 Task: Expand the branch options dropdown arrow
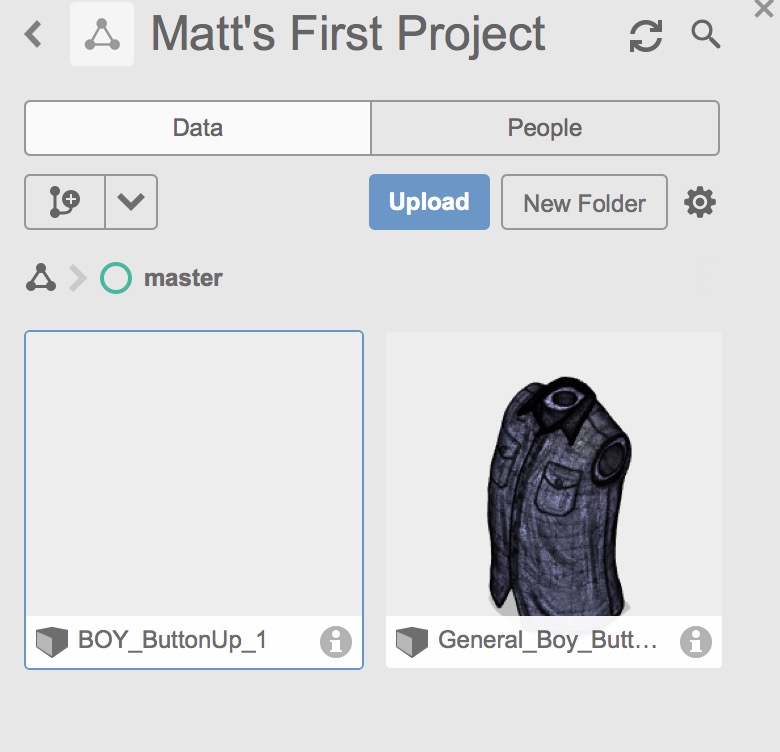coord(131,202)
